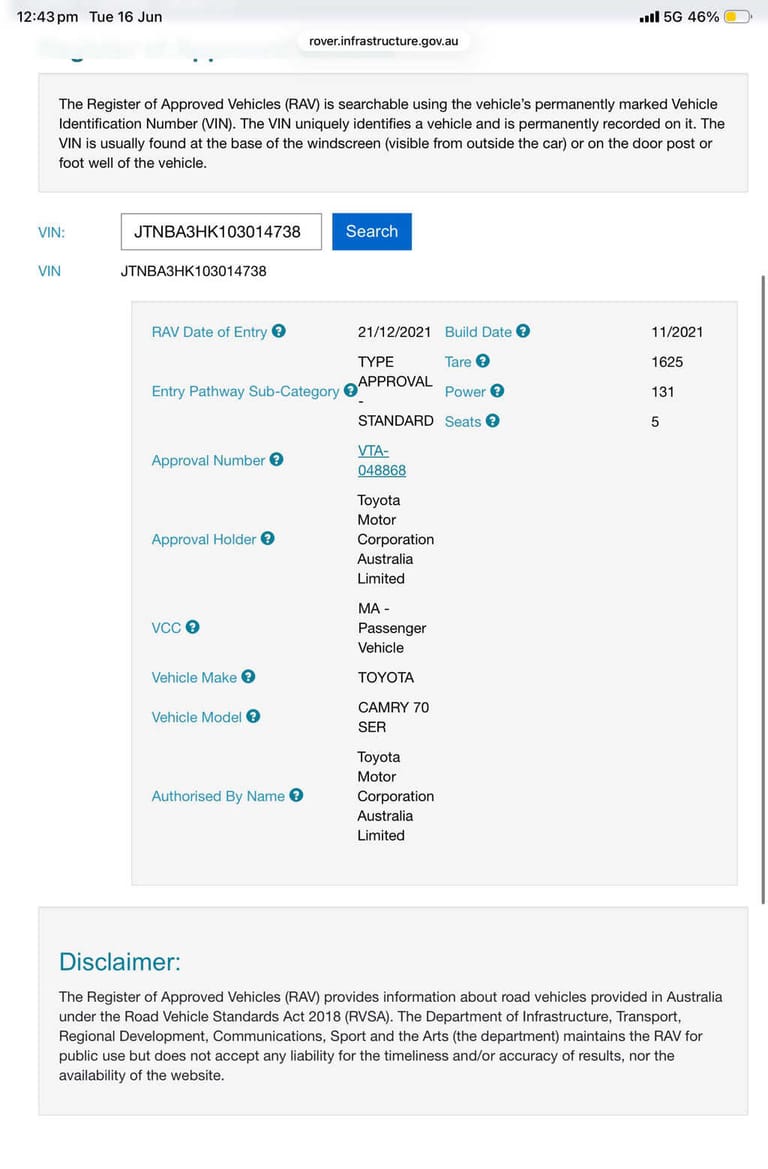Select the Approval Holder label
768x1169 pixels.
tap(204, 539)
